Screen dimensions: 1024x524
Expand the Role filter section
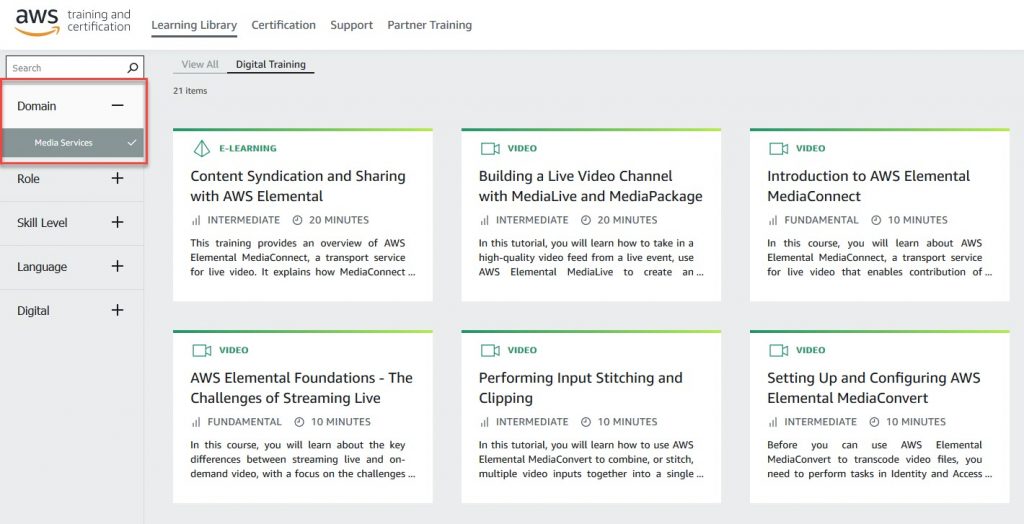(x=118, y=178)
